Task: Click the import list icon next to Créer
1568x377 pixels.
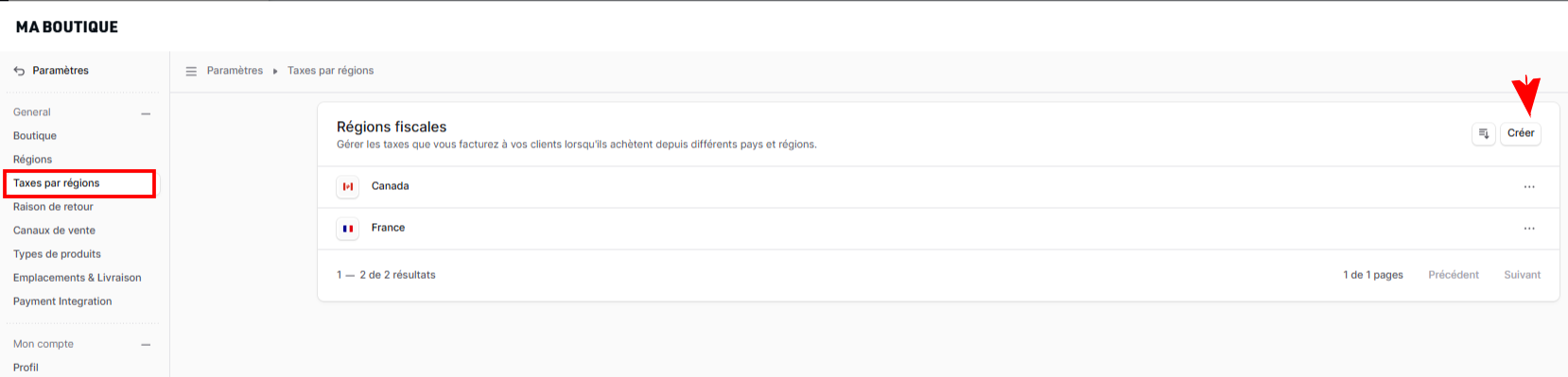Action: click(1484, 133)
